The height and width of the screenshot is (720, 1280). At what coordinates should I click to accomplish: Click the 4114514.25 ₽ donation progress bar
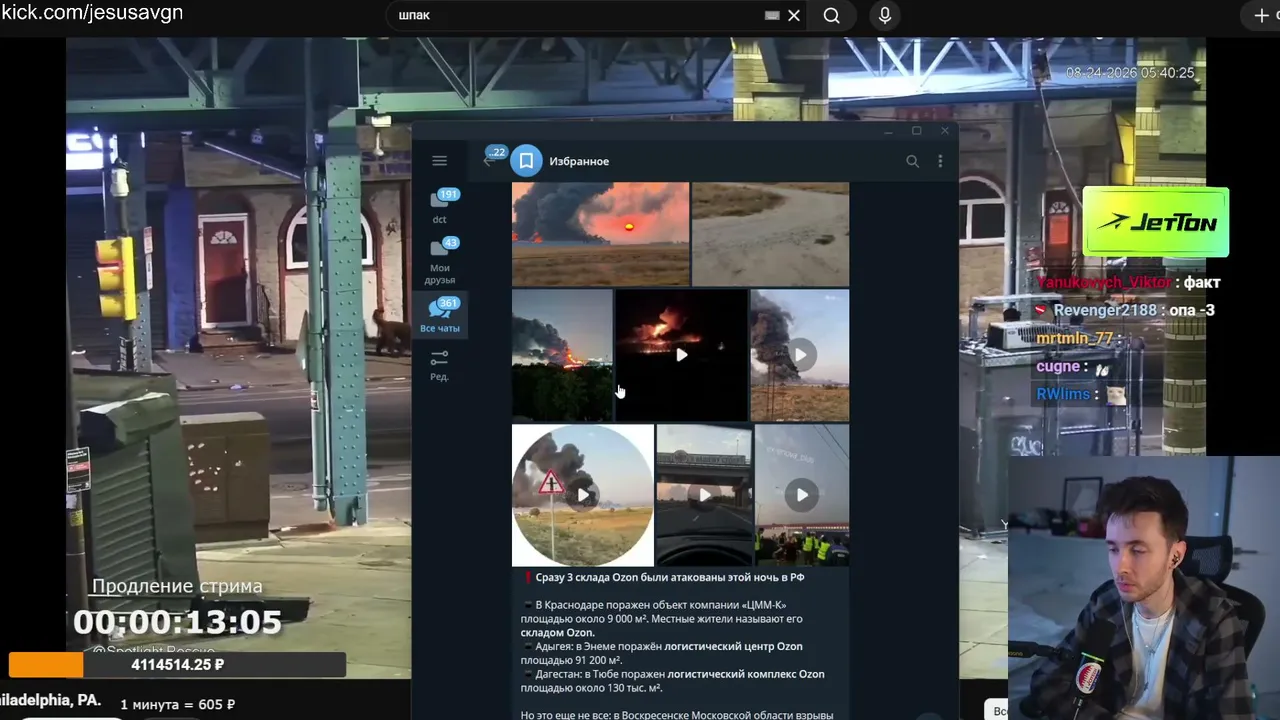click(177, 664)
